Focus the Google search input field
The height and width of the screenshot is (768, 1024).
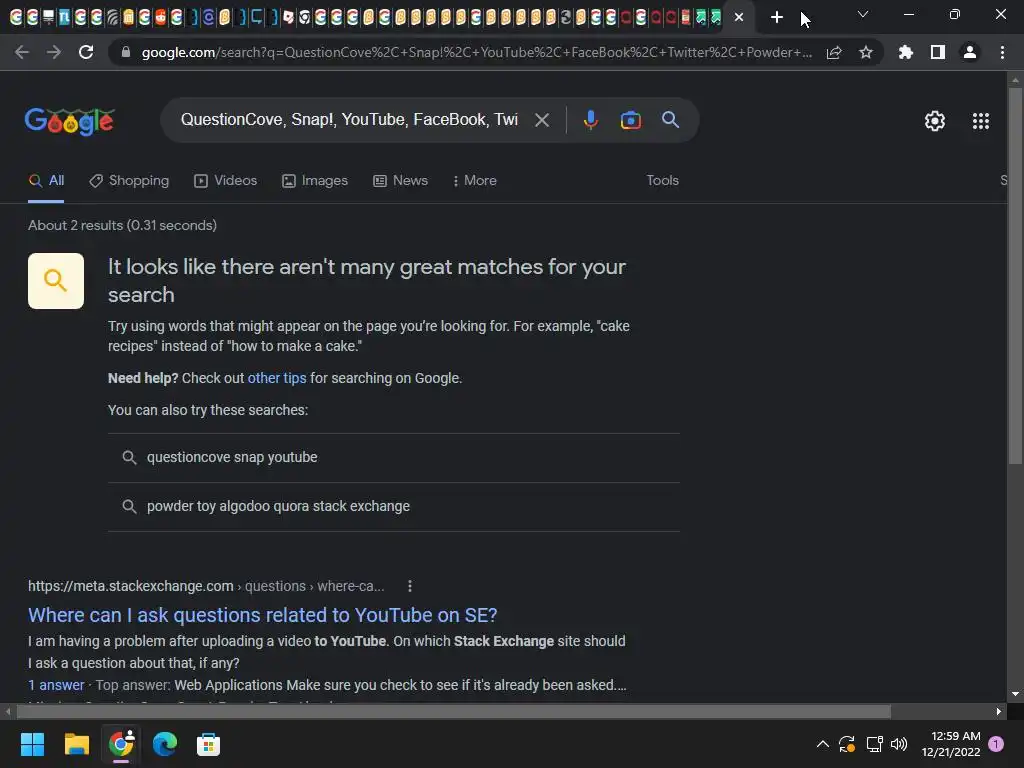tap(349, 120)
